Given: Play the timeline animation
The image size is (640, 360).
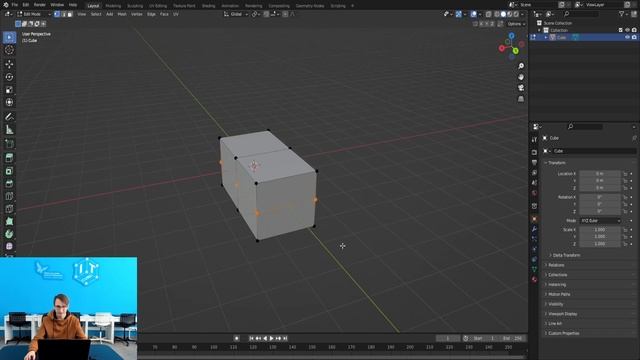Looking at the screenshot, I should (x=272, y=338).
